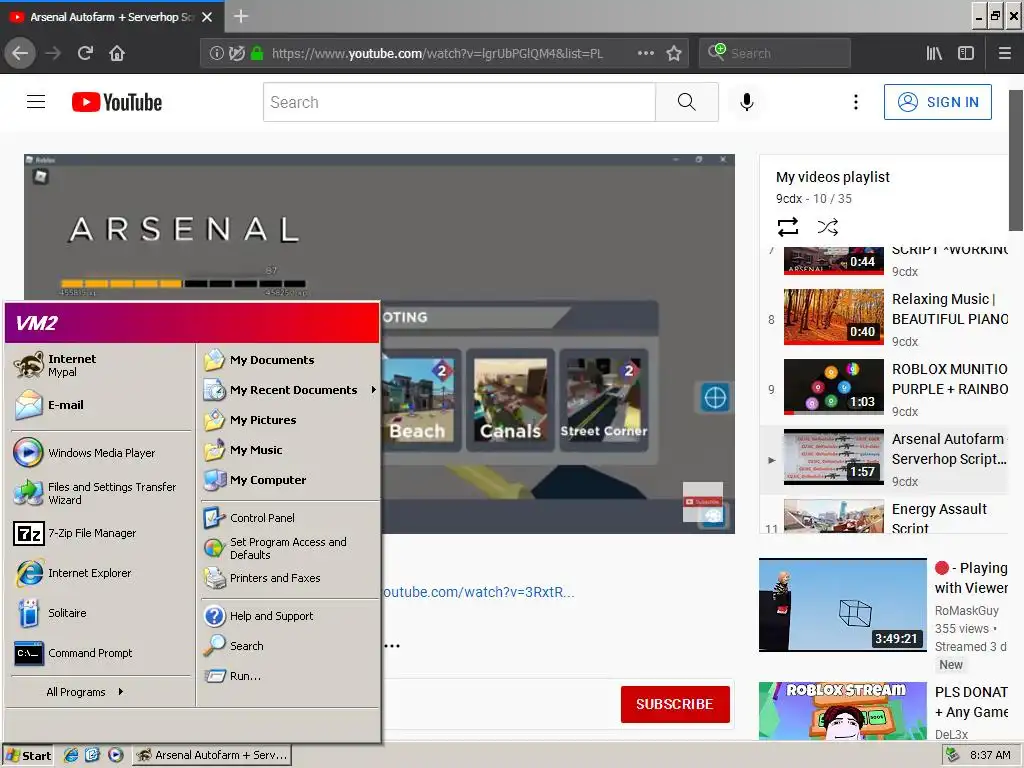
Task: Launch 7-Zip File Manager
Action: pyautogui.click(x=101, y=533)
